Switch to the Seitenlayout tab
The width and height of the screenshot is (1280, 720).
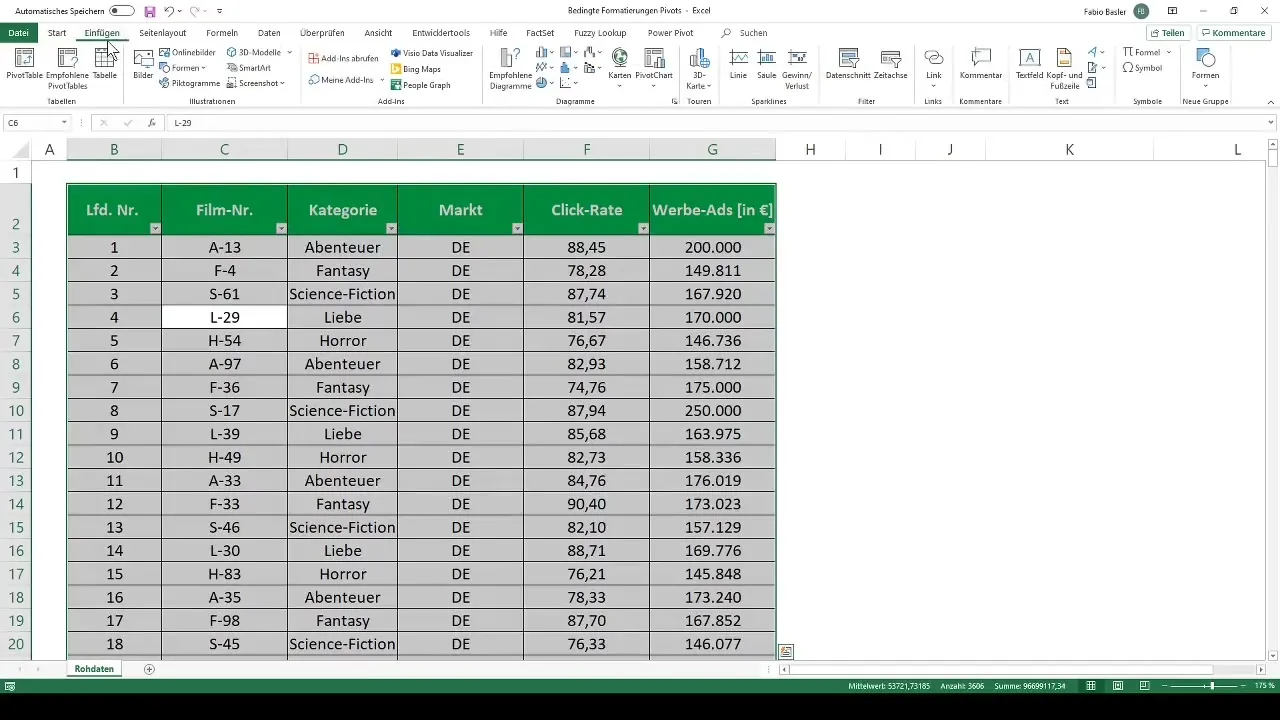pos(162,33)
